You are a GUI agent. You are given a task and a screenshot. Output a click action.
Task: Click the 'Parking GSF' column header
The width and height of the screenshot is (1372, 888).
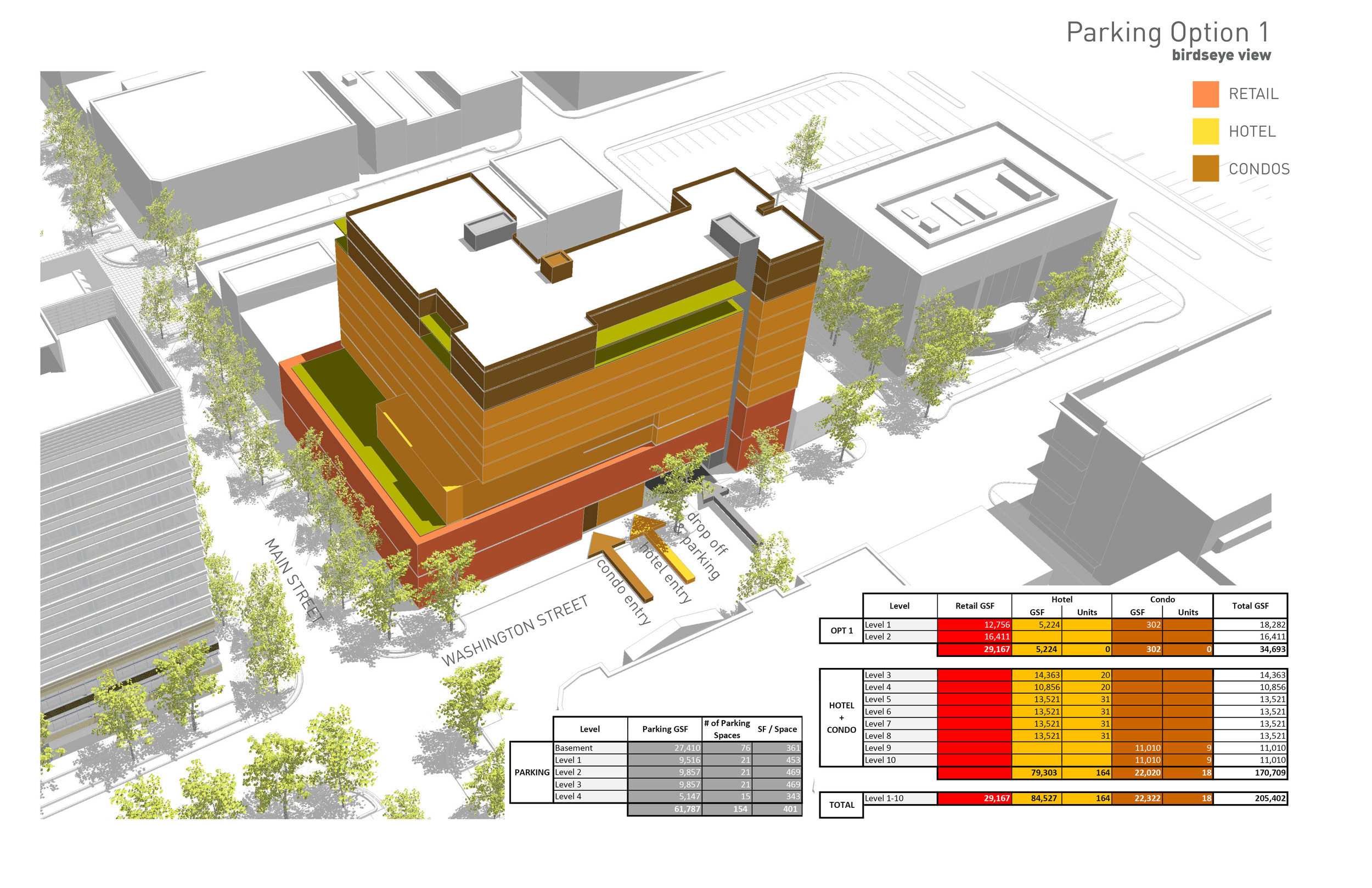click(665, 729)
